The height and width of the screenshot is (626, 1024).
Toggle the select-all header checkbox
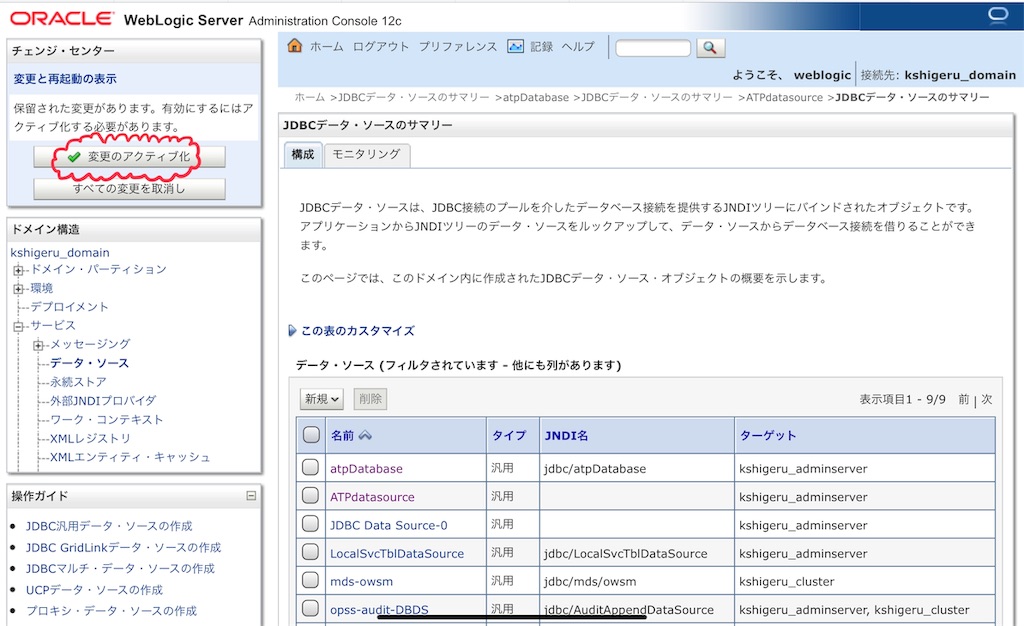[x=311, y=435]
